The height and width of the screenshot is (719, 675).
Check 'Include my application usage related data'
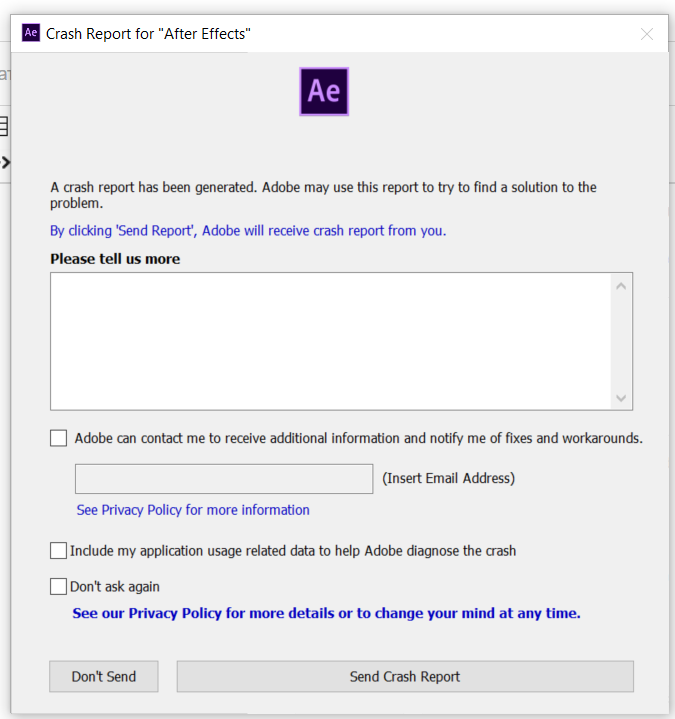pyautogui.click(x=58, y=550)
